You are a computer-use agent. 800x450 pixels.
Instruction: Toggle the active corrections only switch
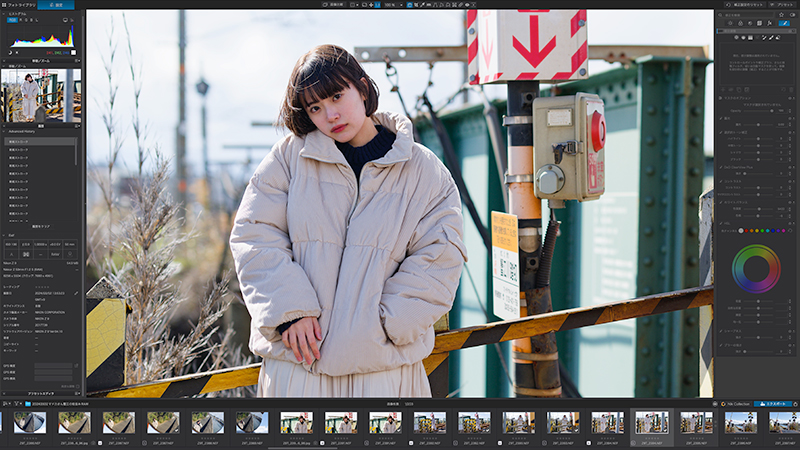tap(792, 15)
